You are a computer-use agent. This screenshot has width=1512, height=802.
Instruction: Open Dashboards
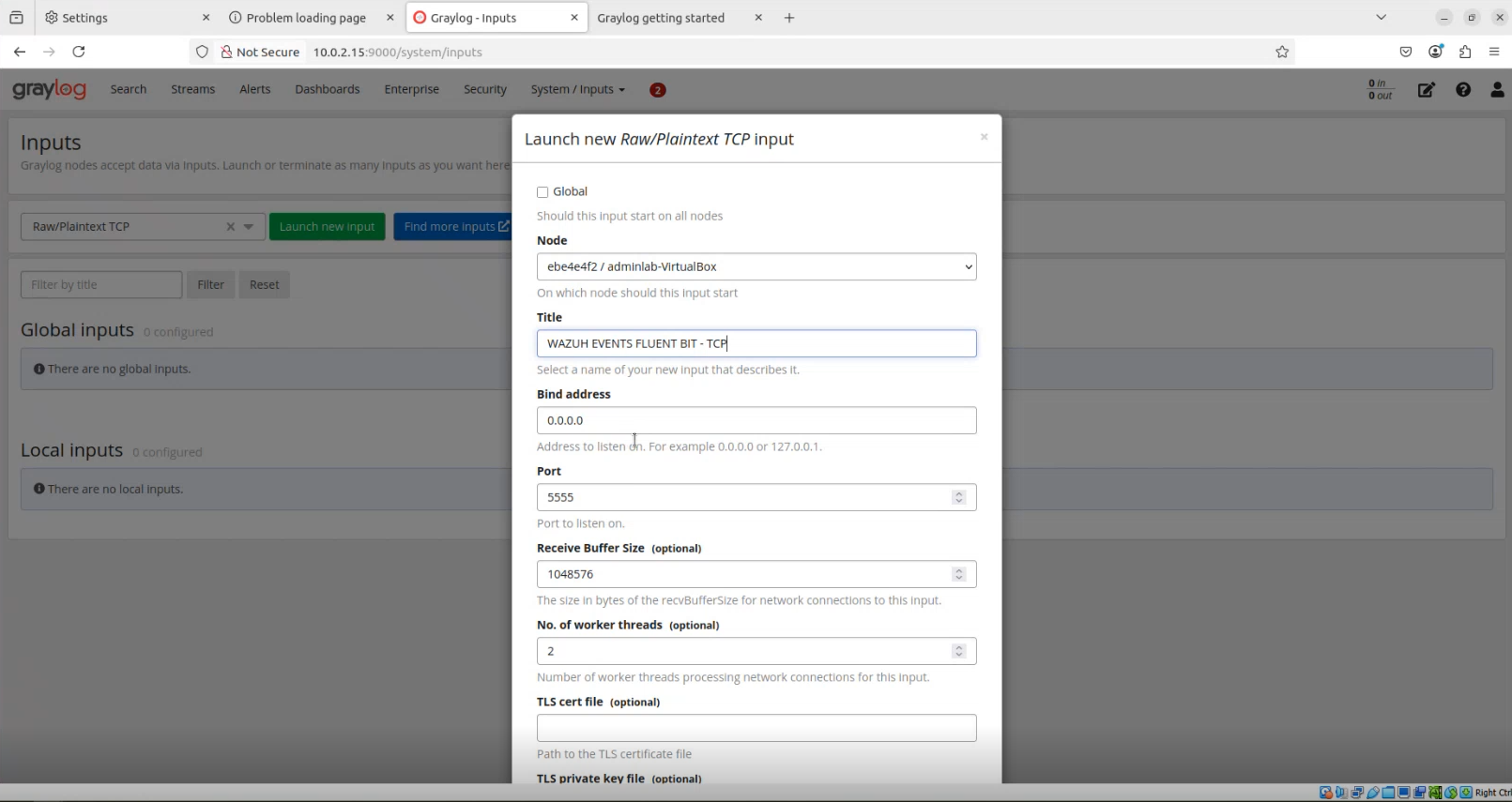coord(327,89)
